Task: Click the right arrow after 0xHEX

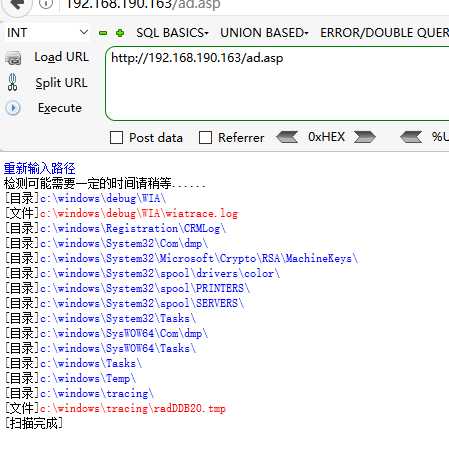Action: coord(365,137)
